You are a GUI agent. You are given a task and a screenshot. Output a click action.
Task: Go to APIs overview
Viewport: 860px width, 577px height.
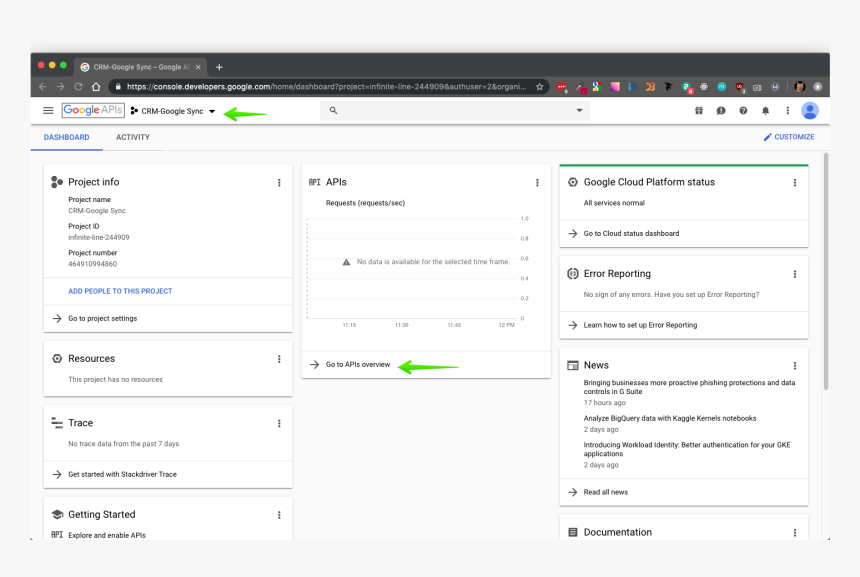357,365
